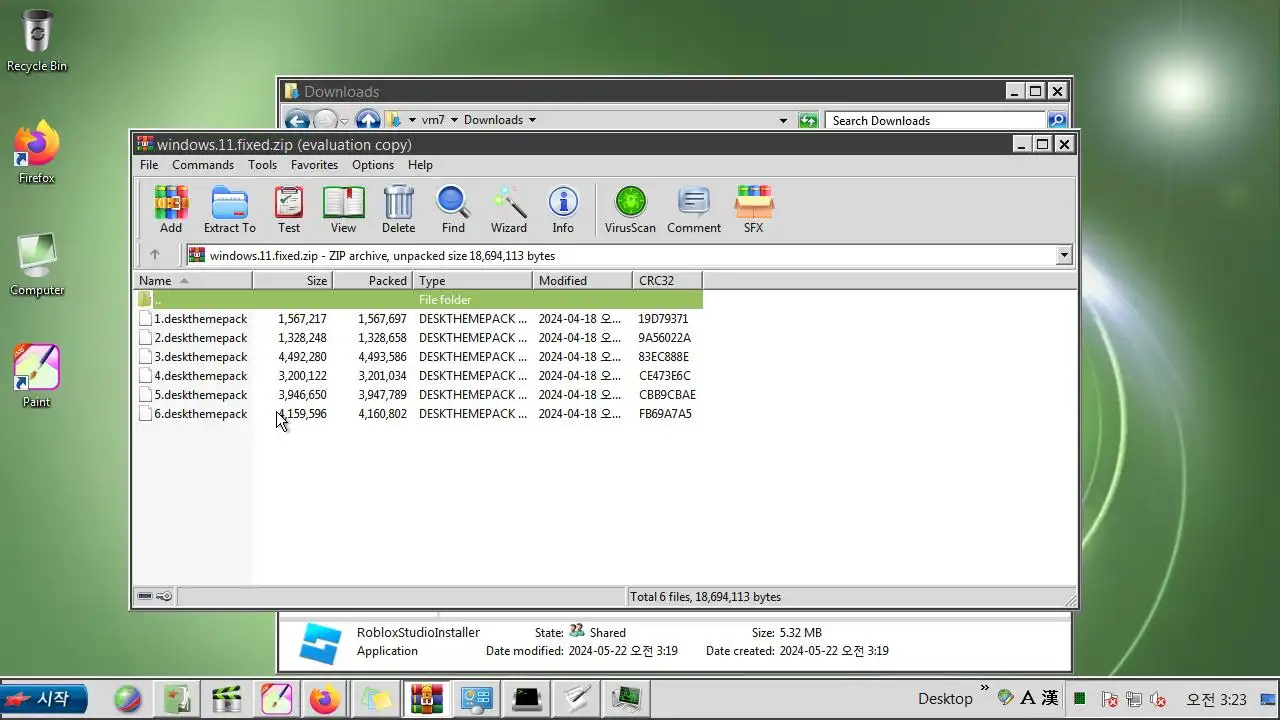Click the terminal taskbar icon
The height and width of the screenshot is (720, 1280).
527,699
